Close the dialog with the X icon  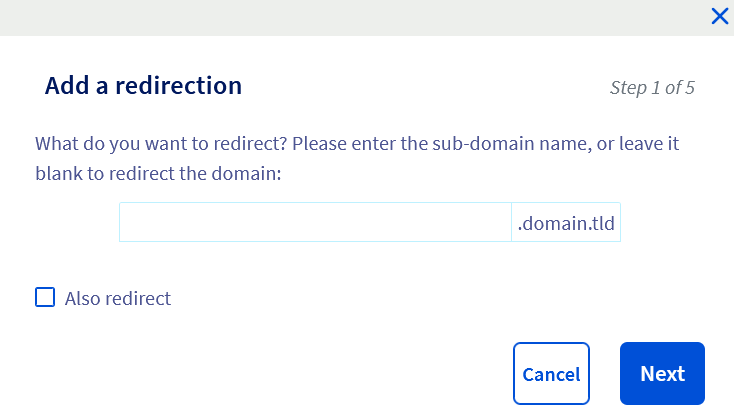[719, 15]
